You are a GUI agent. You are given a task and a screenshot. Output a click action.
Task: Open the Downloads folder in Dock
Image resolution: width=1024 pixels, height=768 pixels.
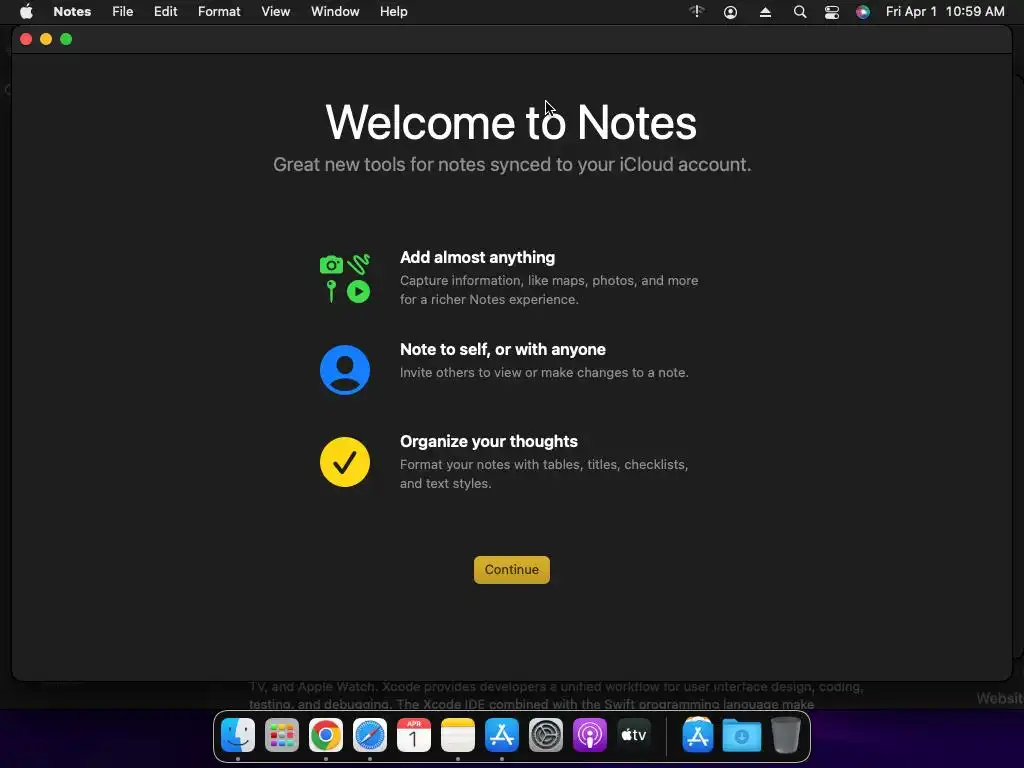pyautogui.click(x=742, y=735)
